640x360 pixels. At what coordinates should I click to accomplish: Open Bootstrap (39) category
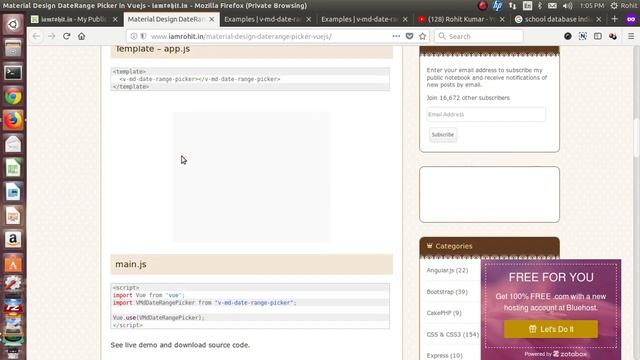(447, 292)
